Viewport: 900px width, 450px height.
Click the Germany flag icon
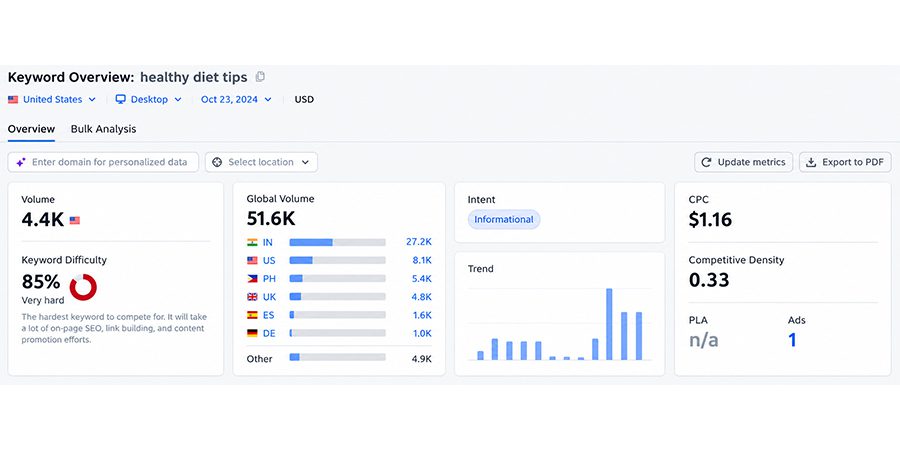(252, 333)
